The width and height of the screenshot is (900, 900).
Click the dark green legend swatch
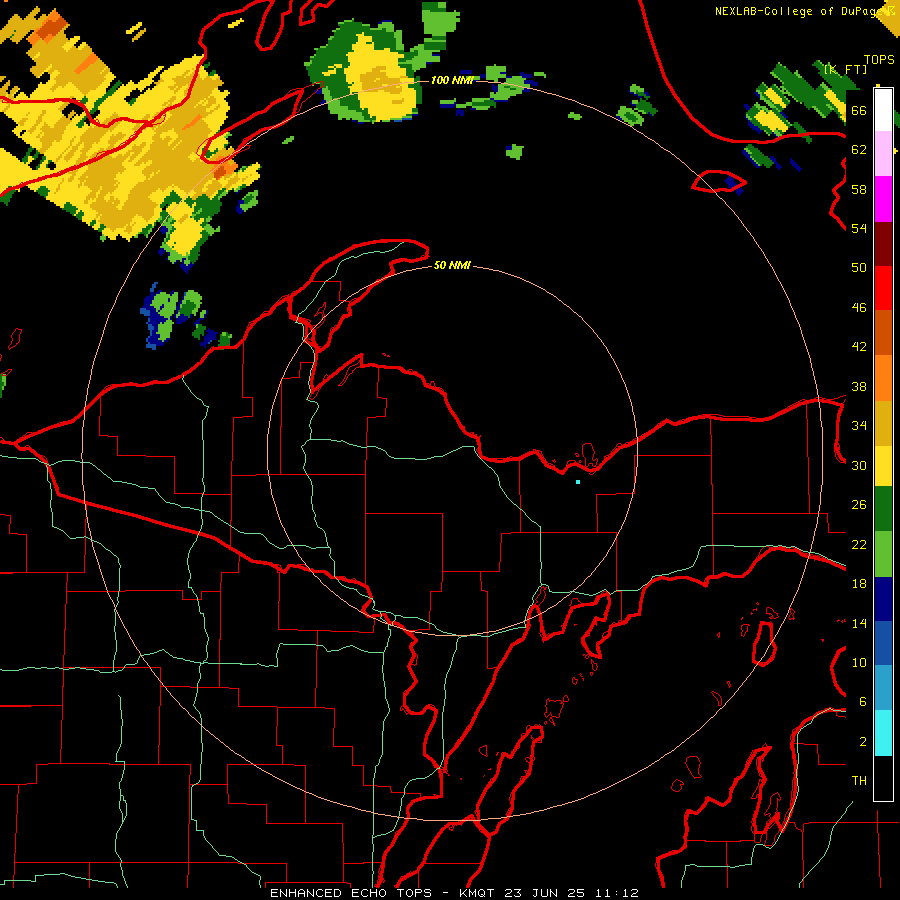click(x=883, y=509)
